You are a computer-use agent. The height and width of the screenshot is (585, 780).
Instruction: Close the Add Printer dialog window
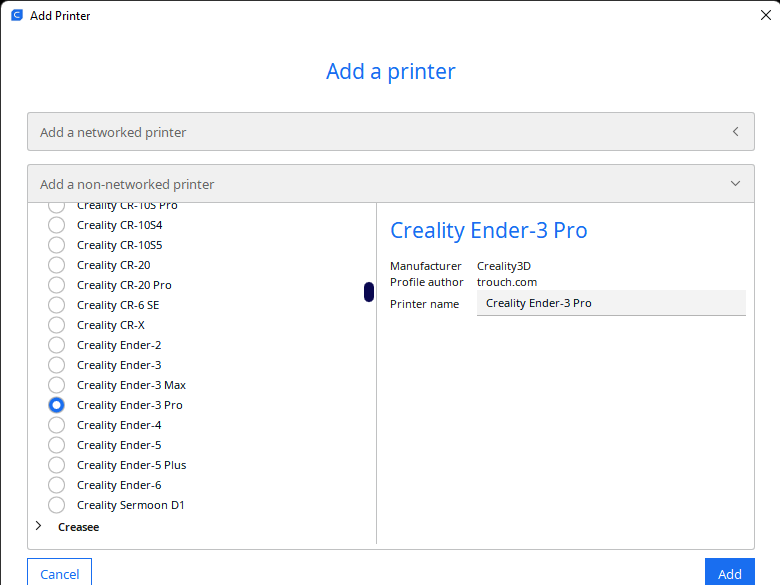point(765,15)
